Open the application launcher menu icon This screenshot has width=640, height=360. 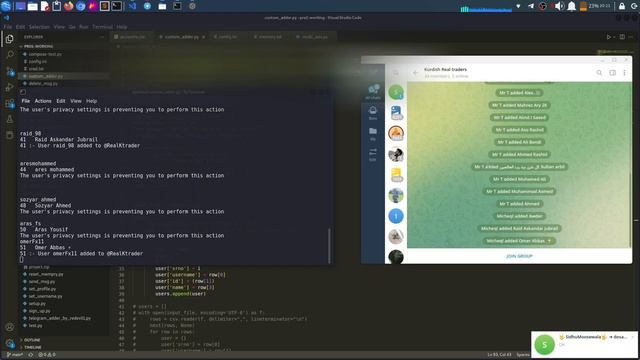click(6, 6)
